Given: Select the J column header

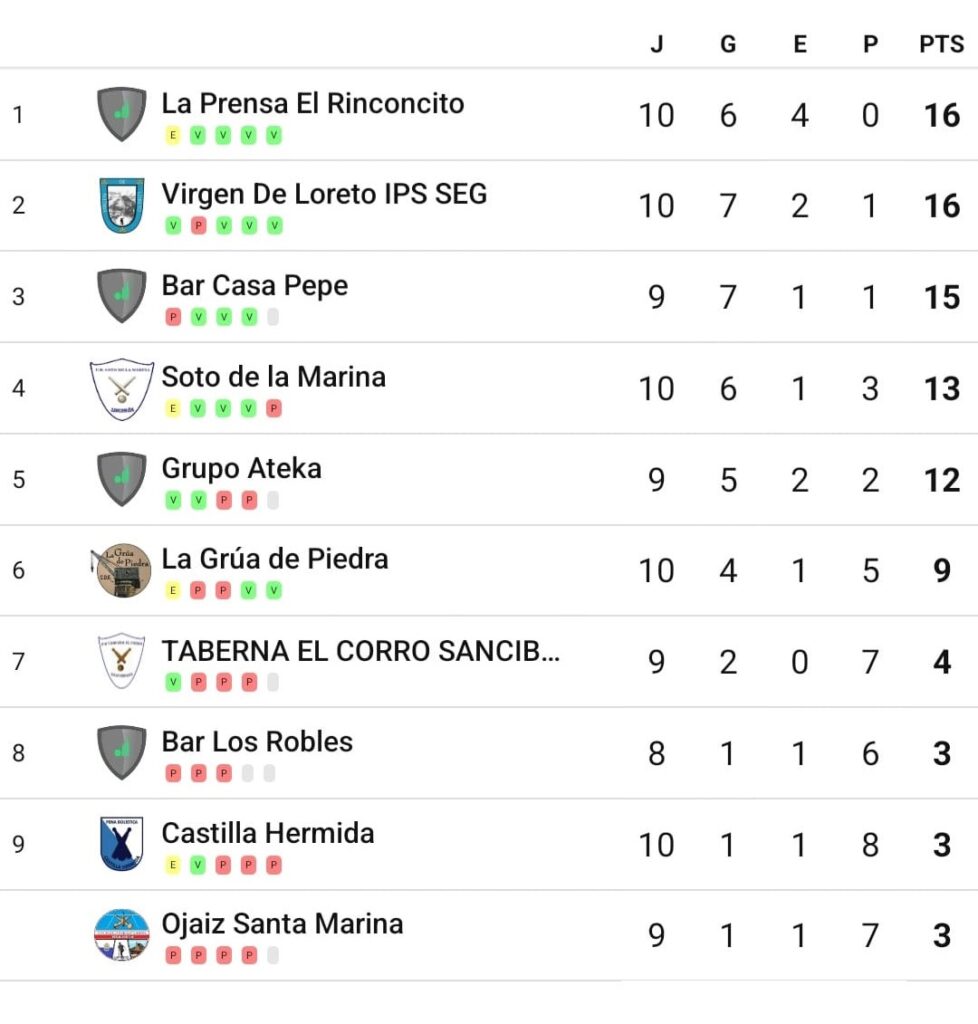Looking at the screenshot, I should click(657, 44).
